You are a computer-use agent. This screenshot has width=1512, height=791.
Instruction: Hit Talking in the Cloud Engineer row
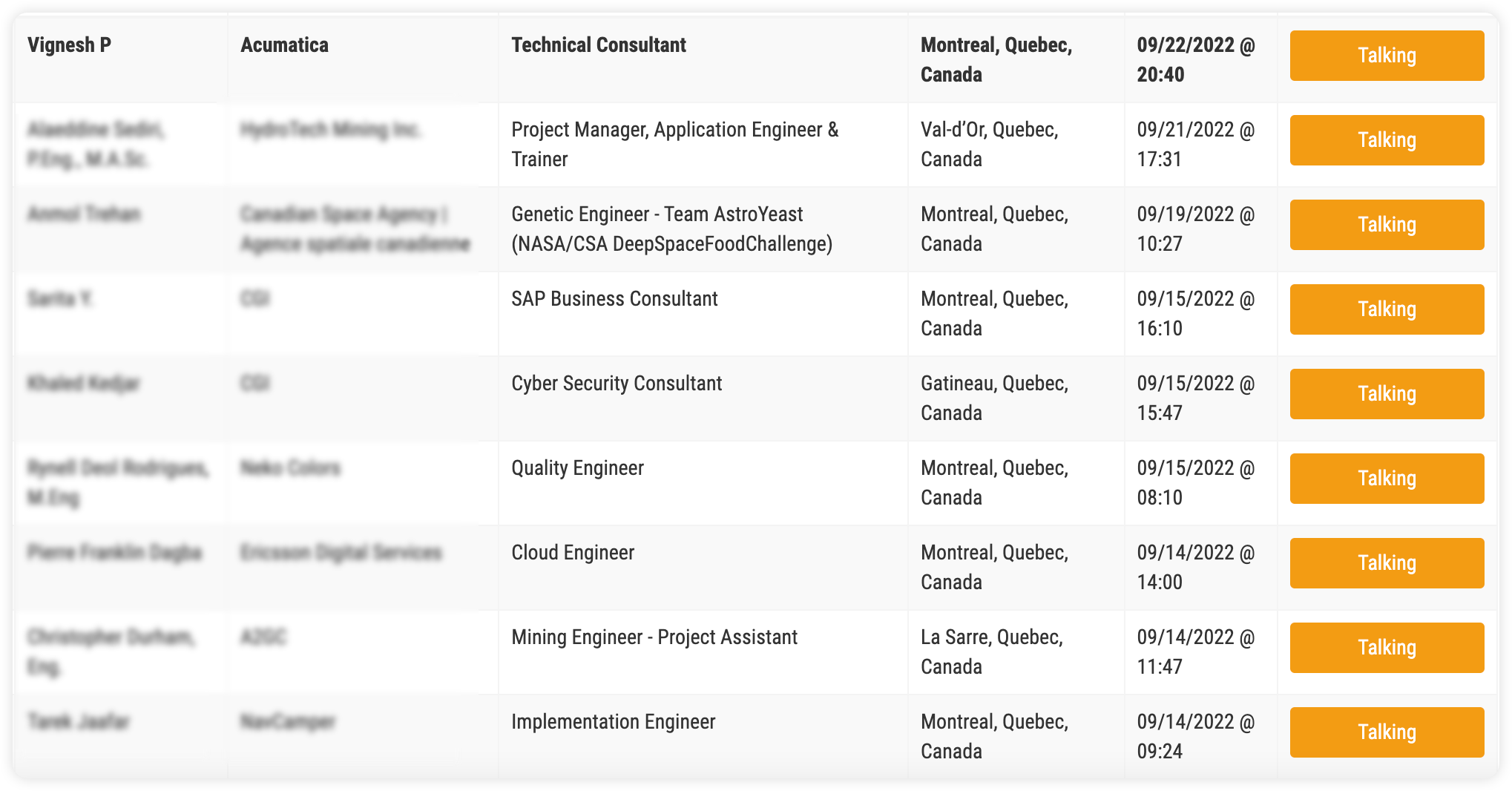pos(1386,563)
